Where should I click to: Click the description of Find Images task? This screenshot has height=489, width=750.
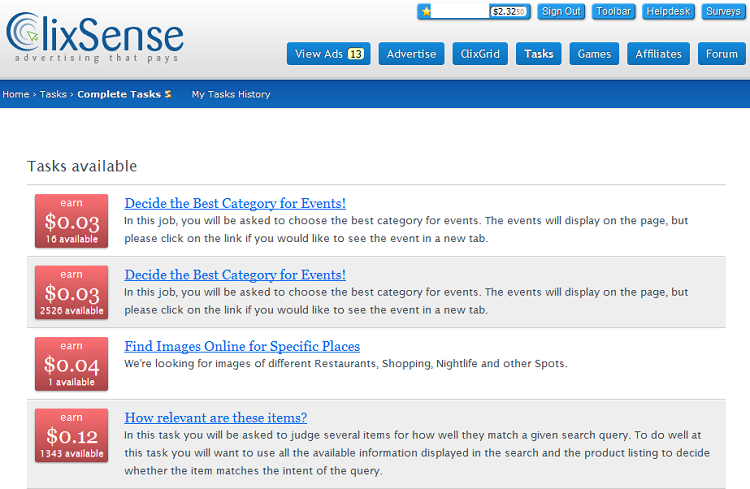click(x=346, y=364)
